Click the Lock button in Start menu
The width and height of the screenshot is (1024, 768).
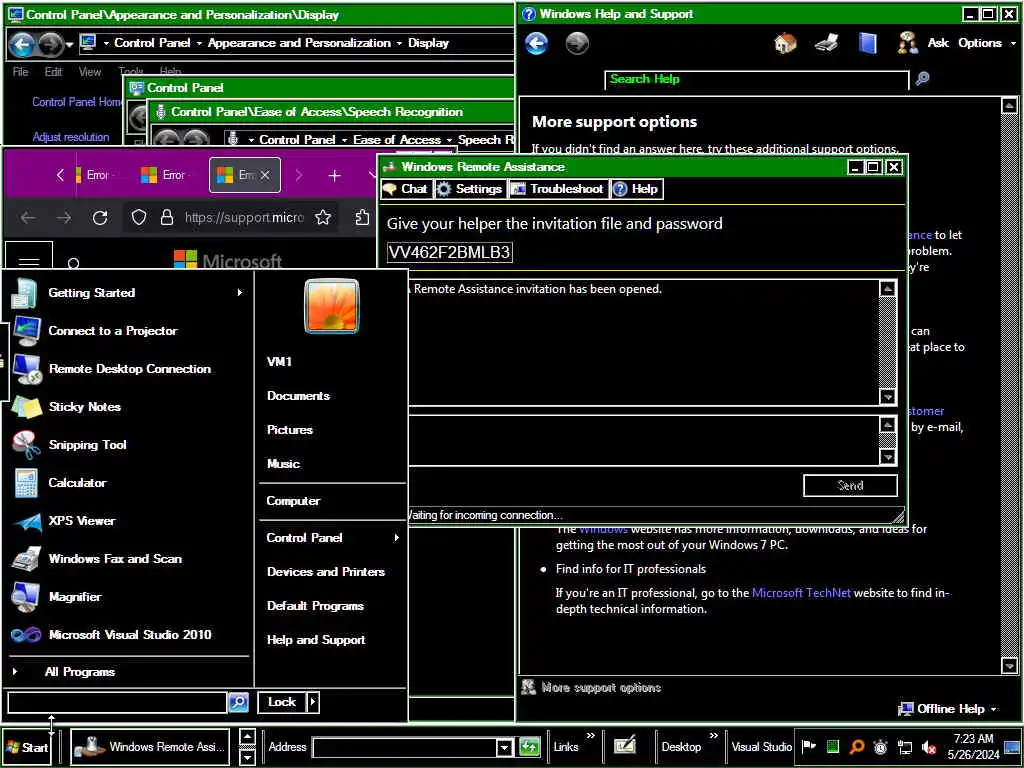click(281, 702)
